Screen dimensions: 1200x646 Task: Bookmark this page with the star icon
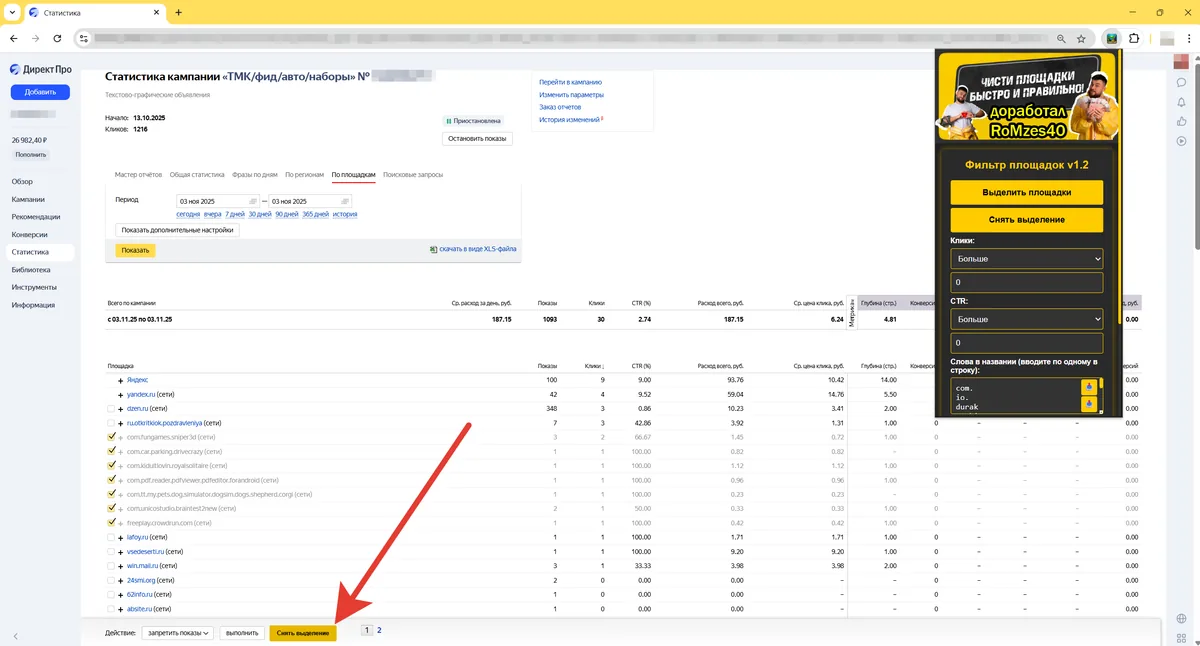[x=1081, y=38]
